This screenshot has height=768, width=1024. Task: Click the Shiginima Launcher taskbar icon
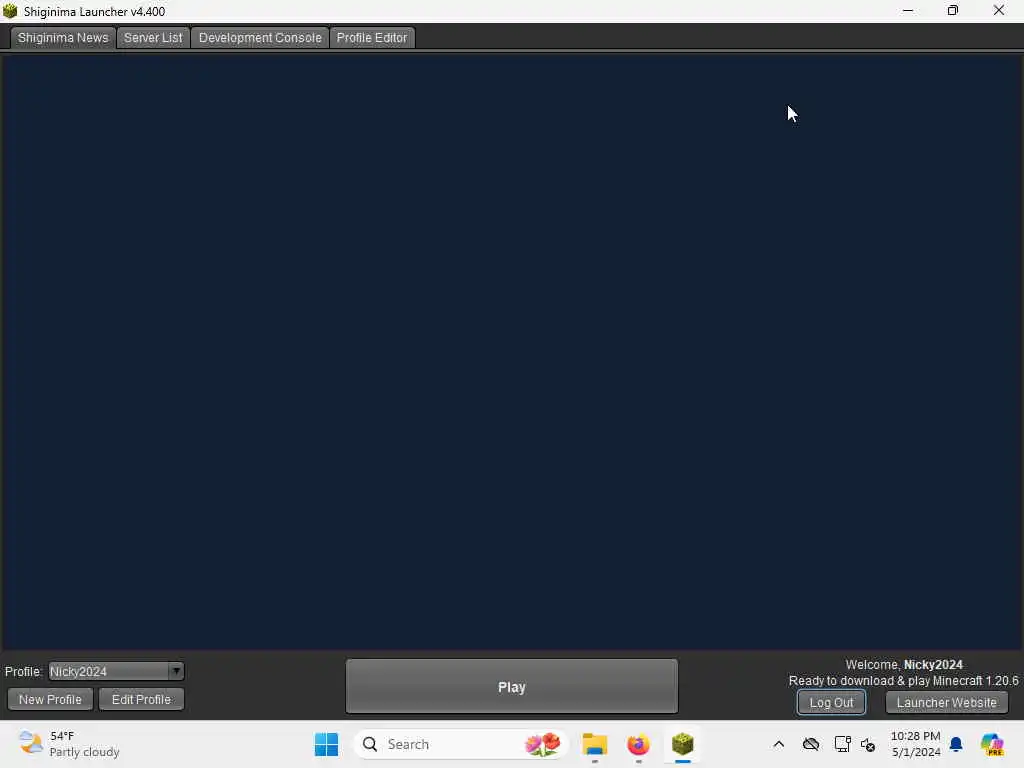pyautogui.click(x=682, y=744)
